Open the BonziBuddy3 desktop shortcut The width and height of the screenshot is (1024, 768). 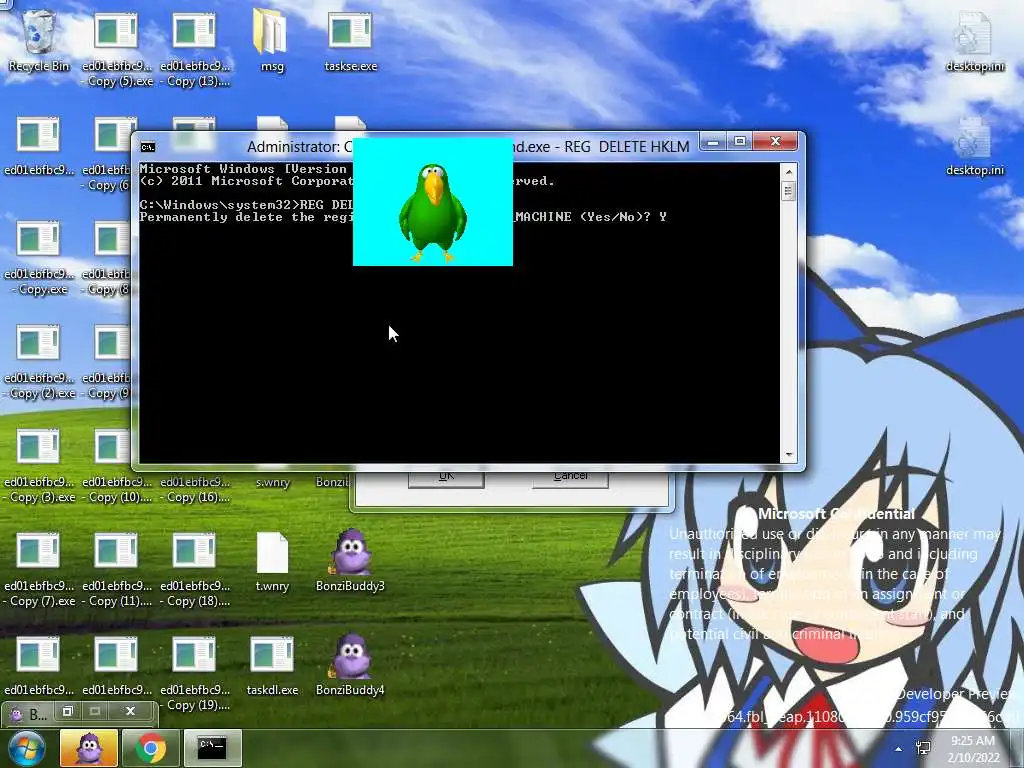[350, 560]
